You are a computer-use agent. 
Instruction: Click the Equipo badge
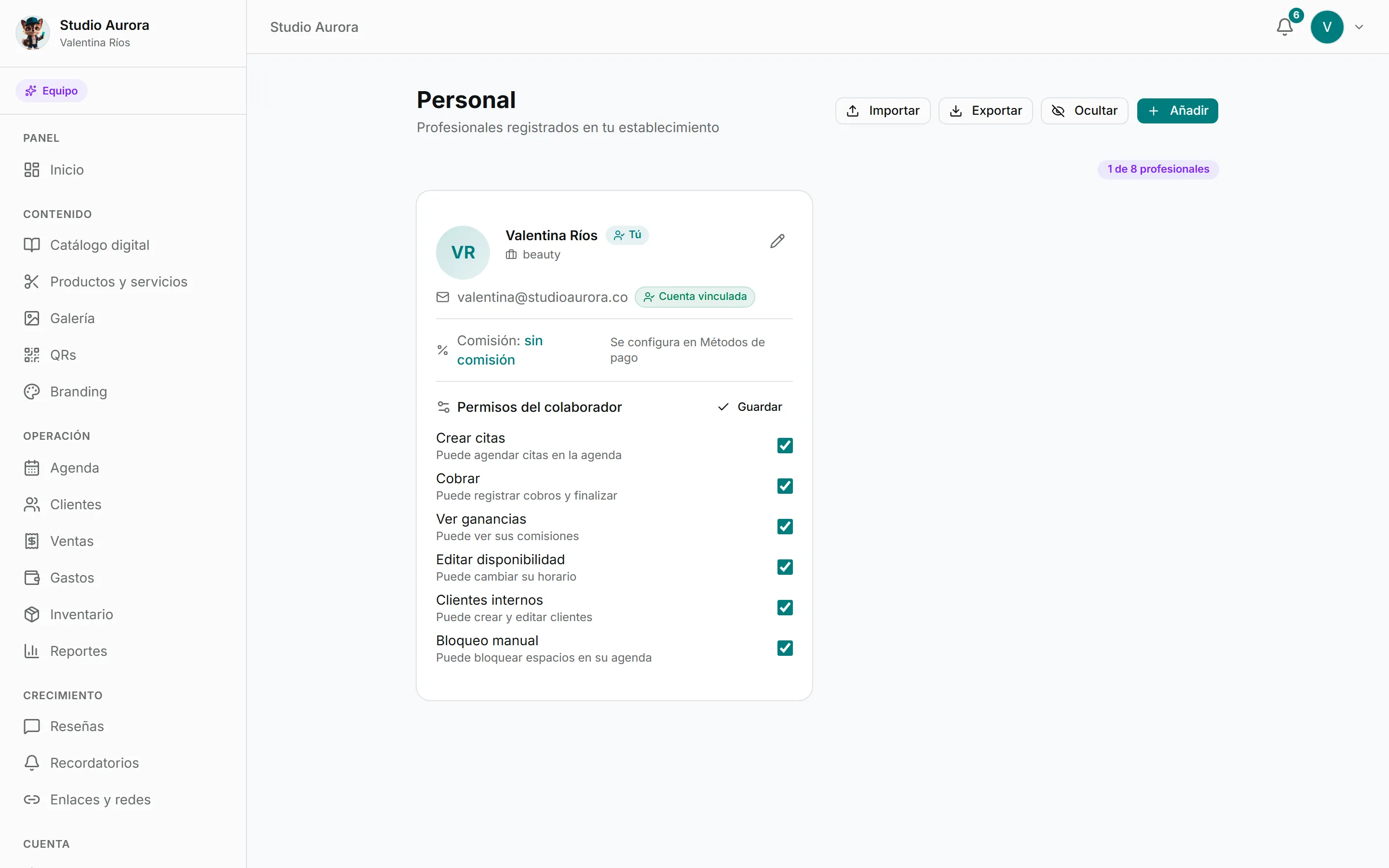51,91
